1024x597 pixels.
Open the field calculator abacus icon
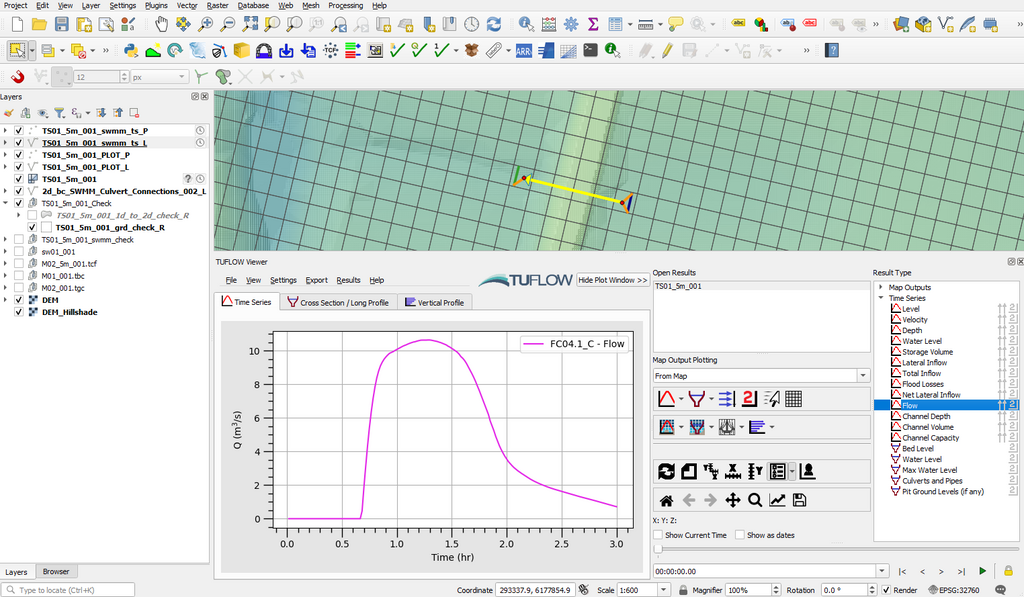point(548,23)
